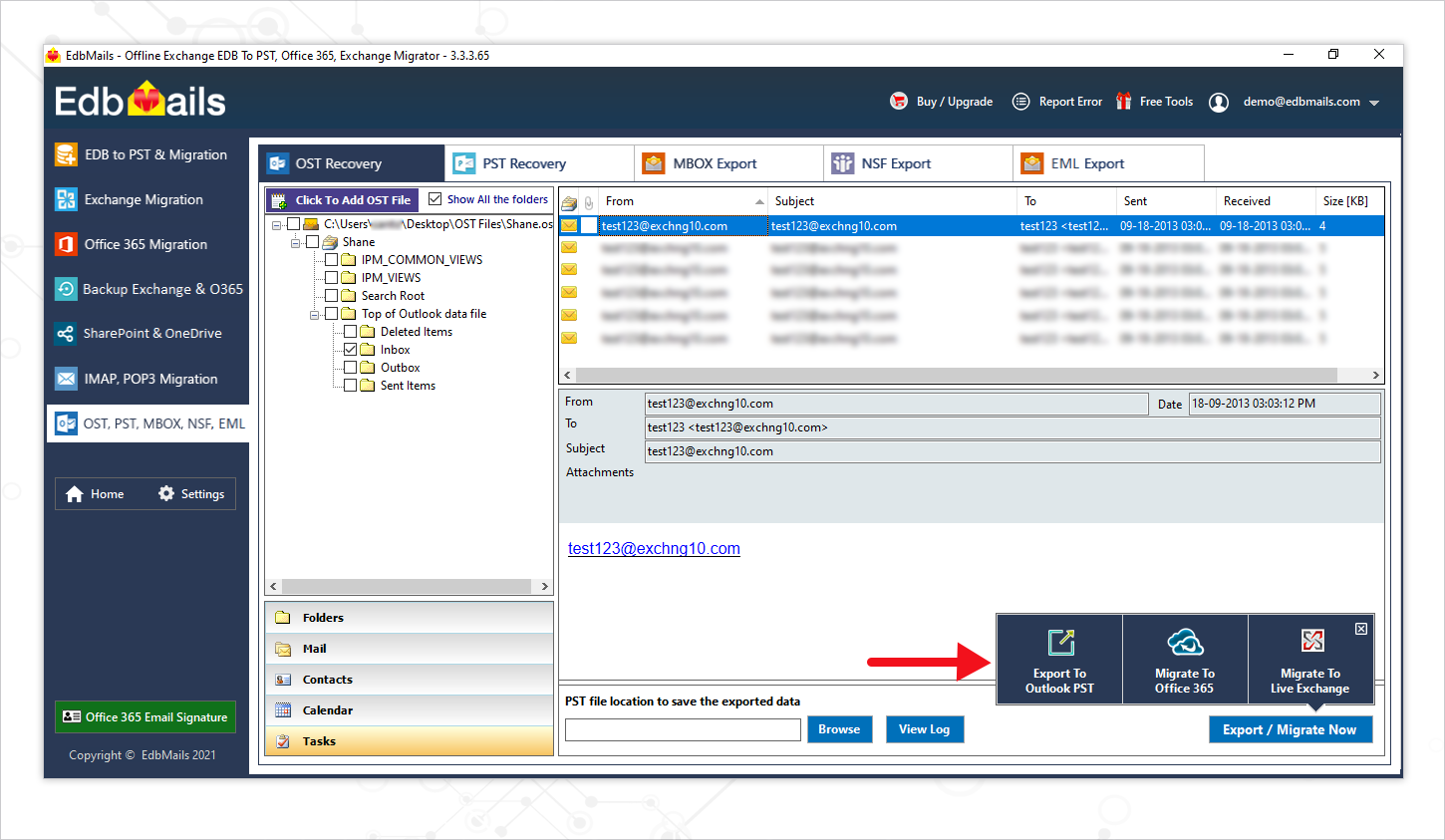Switch to the MBOX Export tab

(728, 163)
